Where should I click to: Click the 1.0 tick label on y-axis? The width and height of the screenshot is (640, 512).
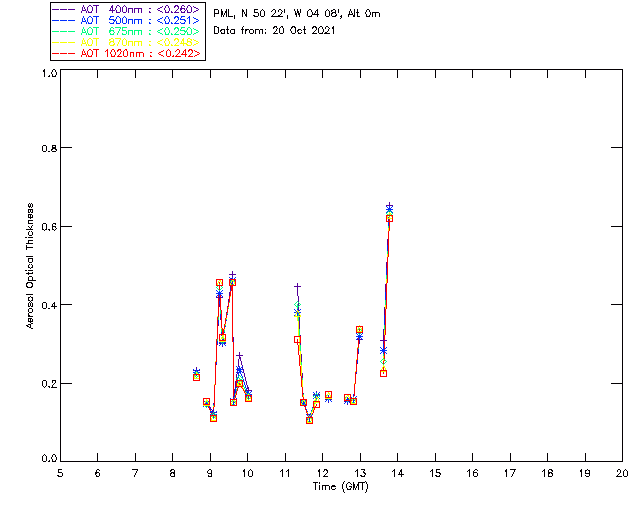[x=46, y=74]
